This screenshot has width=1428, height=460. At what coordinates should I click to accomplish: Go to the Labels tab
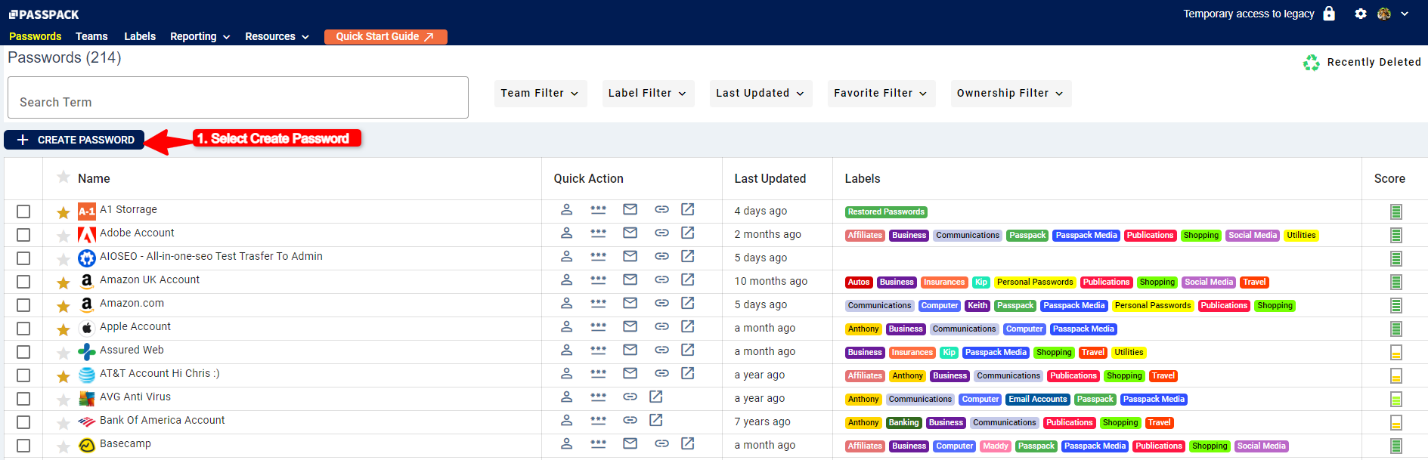pos(140,36)
